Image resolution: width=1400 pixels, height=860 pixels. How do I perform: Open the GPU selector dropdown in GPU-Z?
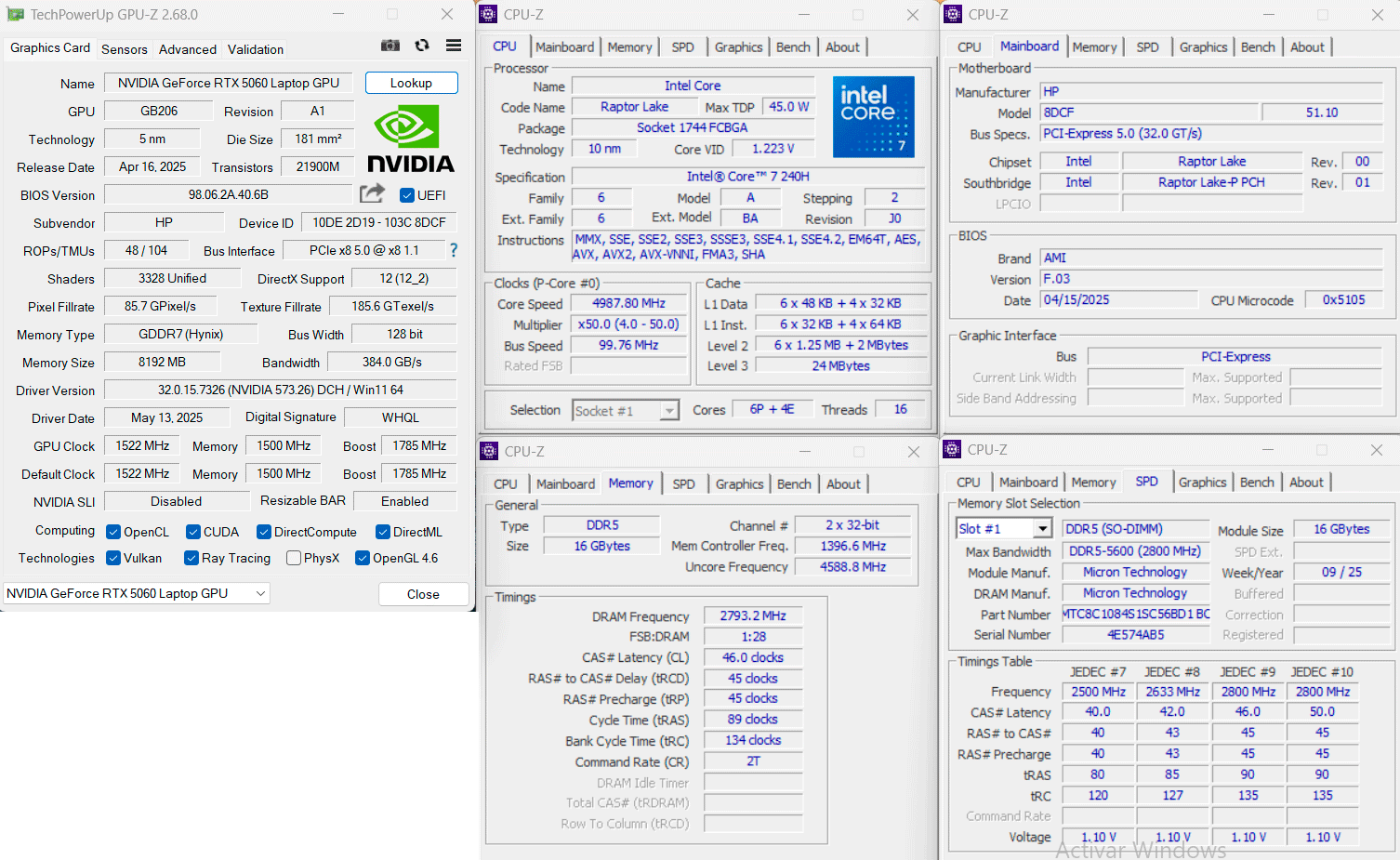coord(137,593)
